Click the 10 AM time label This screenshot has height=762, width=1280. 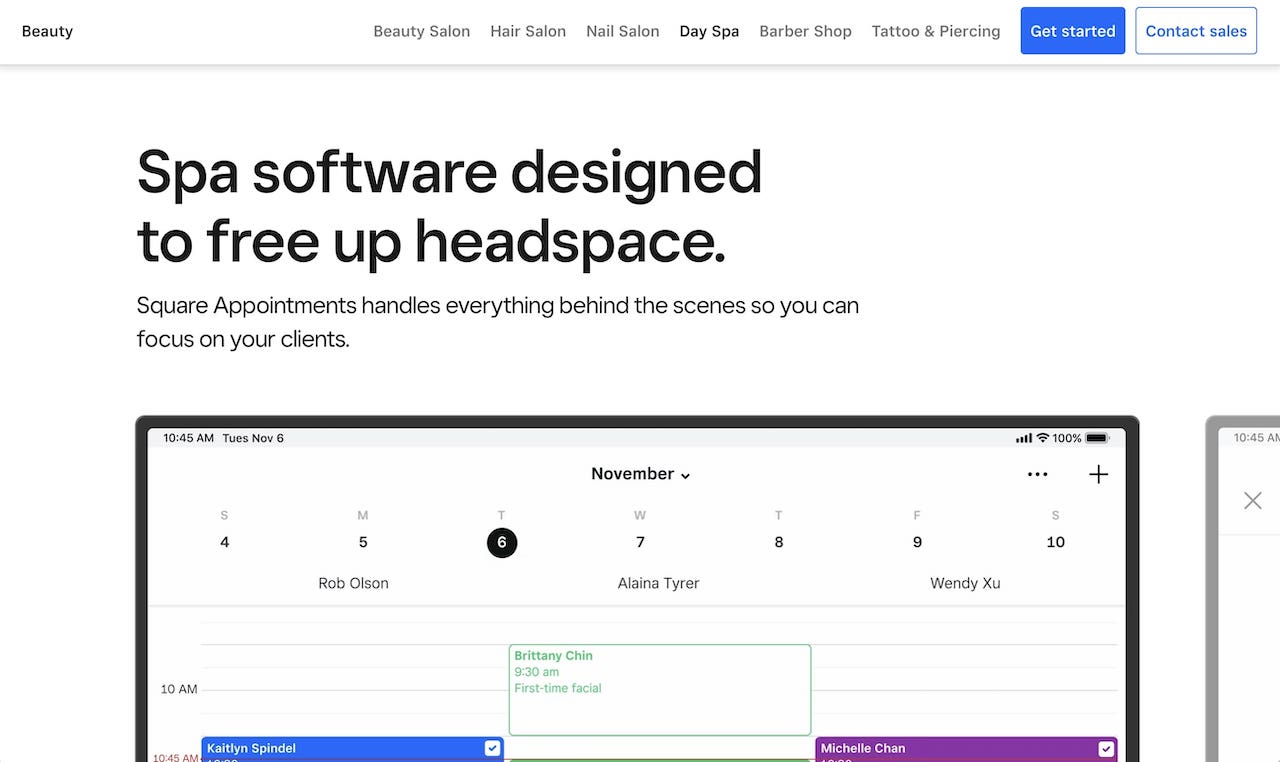(179, 689)
